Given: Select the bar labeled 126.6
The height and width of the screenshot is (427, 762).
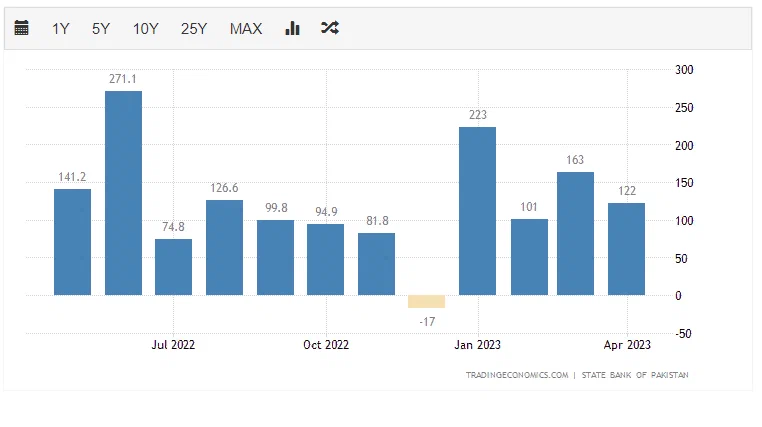Looking at the screenshot, I should (x=225, y=247).
